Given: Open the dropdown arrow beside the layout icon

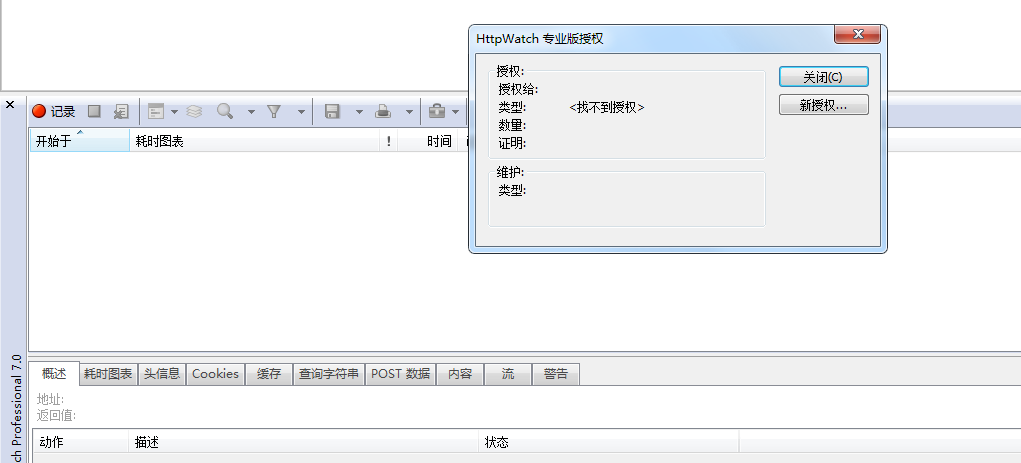Looking at the screenshot, I should click(x=175, y=112).
